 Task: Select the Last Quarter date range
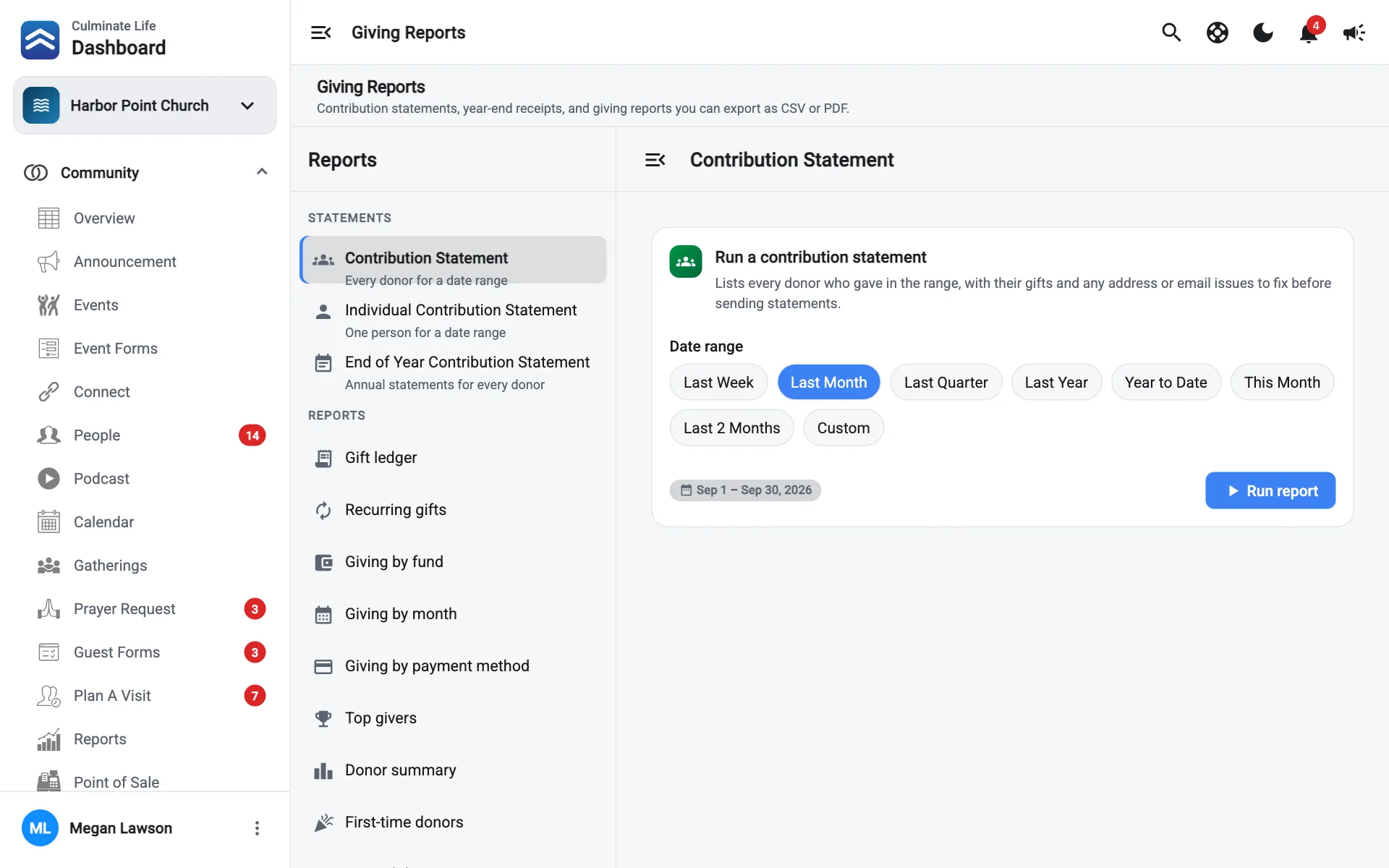(x=946, y=382)
